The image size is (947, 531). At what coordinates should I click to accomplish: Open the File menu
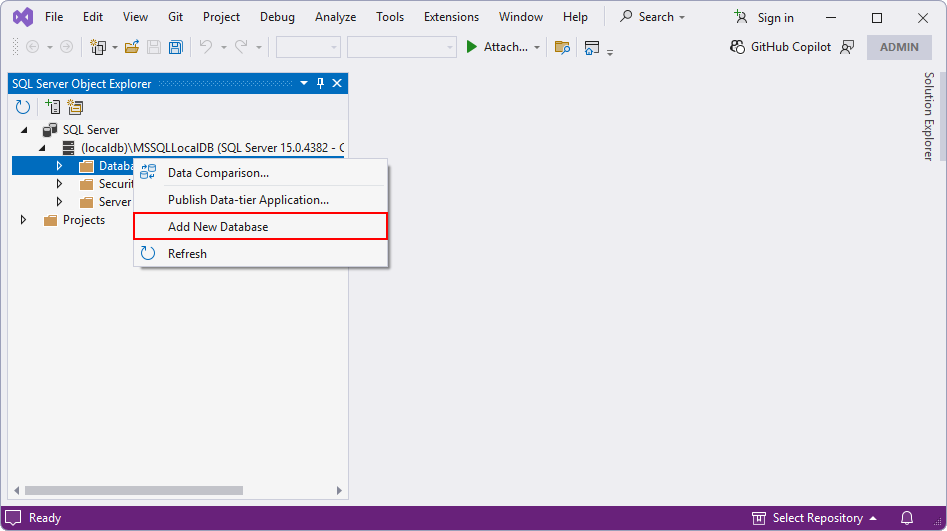54,17
